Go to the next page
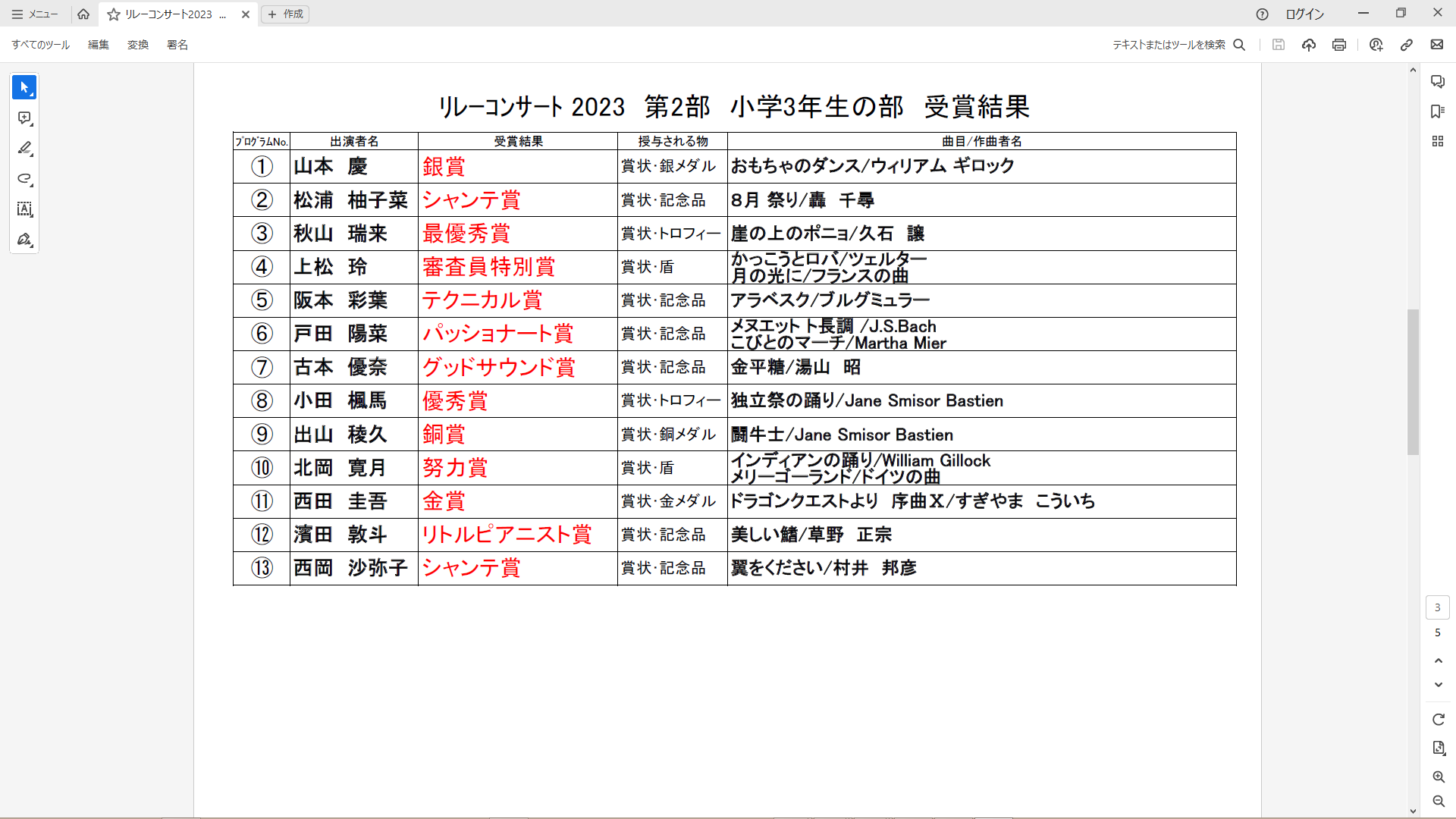This screenshot has width=1456, height=819. tap(1439, 685)
